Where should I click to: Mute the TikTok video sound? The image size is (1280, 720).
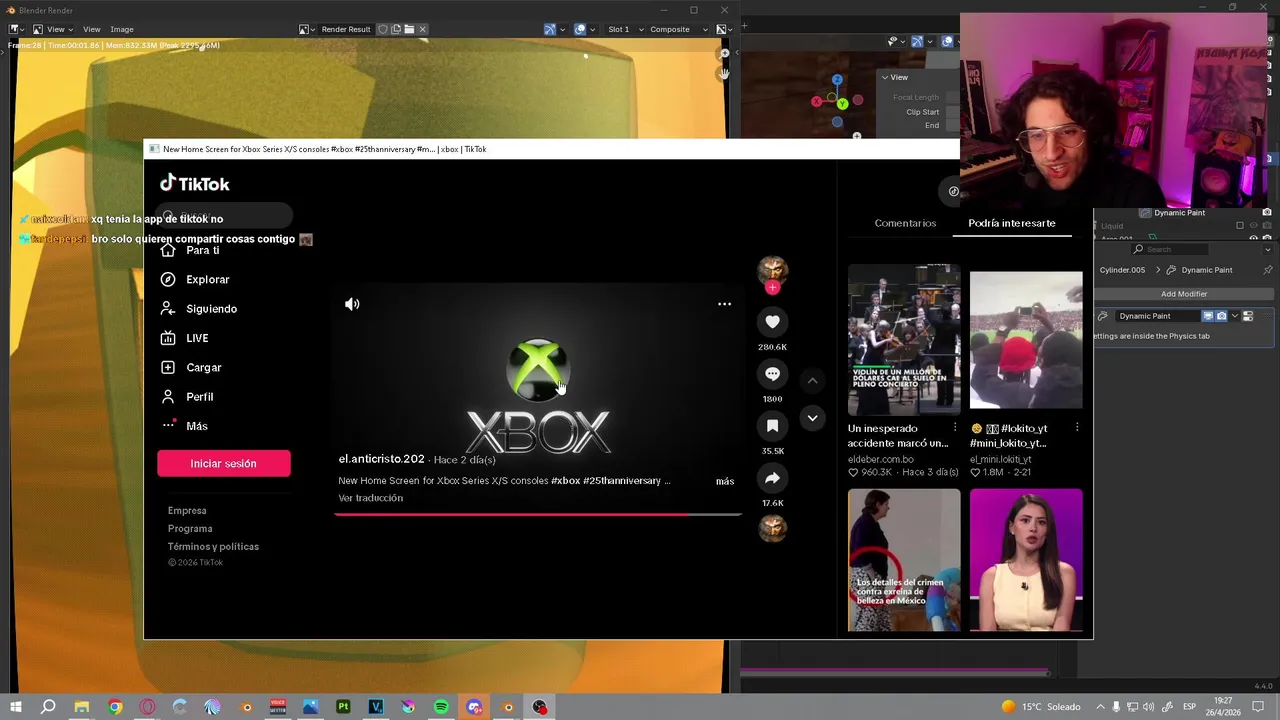352,304
